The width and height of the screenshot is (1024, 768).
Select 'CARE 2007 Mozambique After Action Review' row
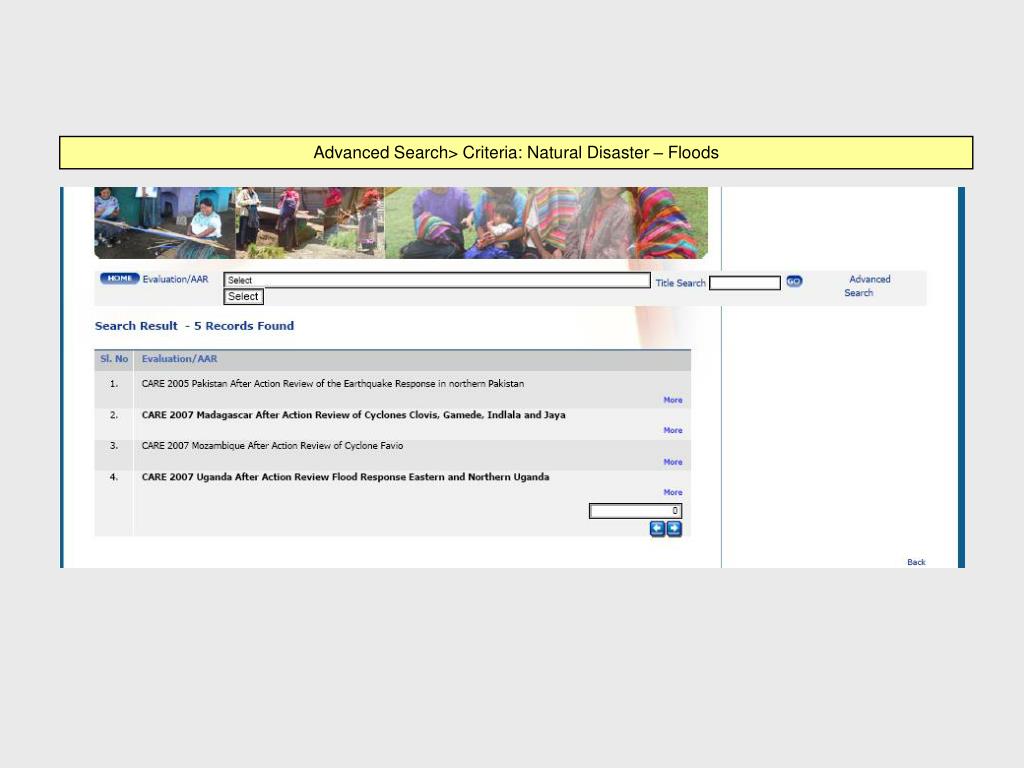[392, 455]
